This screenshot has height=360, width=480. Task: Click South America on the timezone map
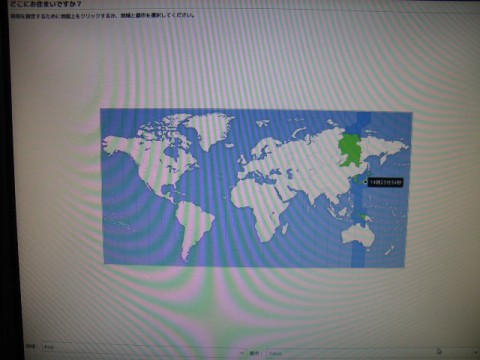tap(194, 227)
